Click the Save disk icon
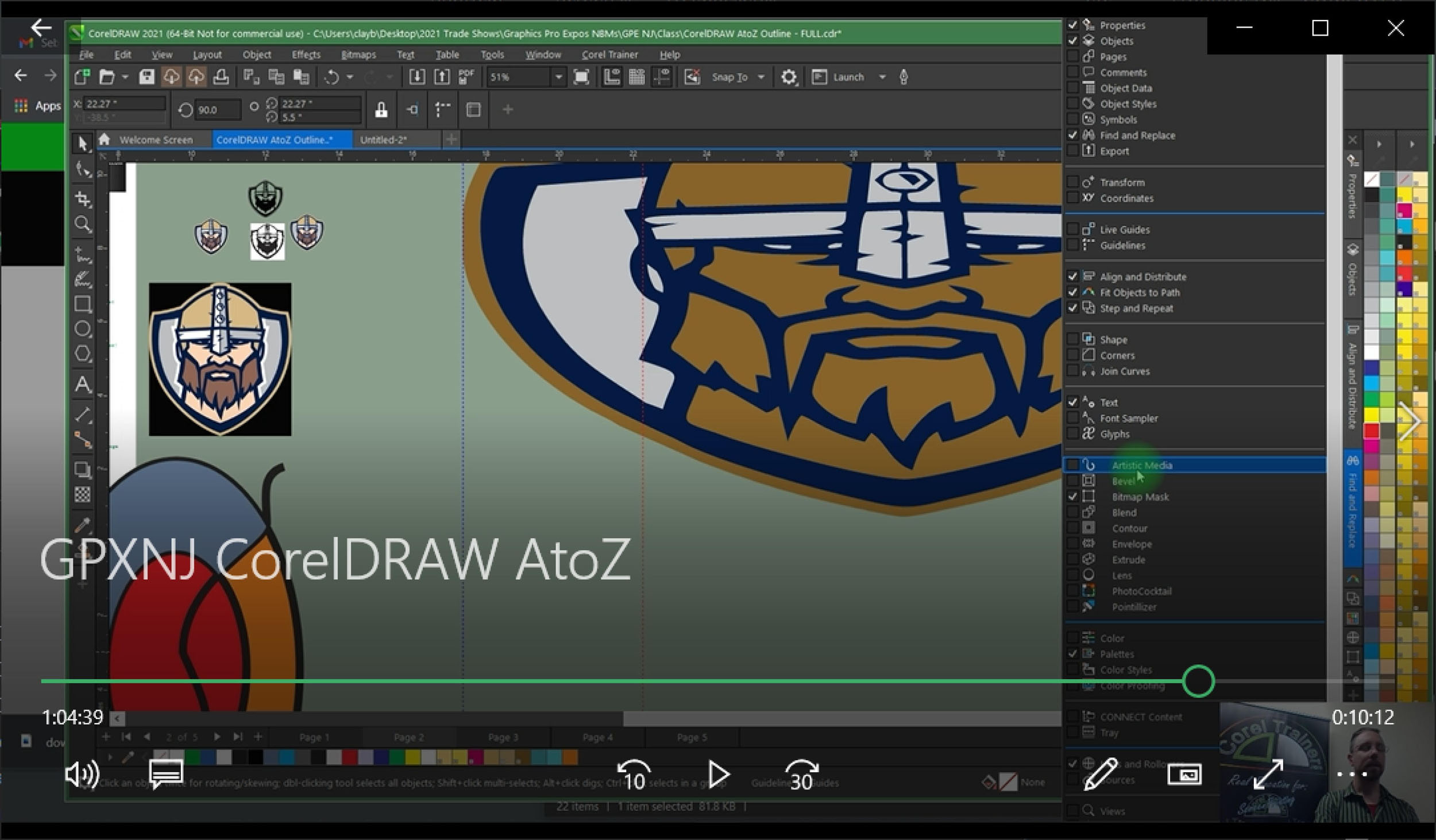Viewport: 1436px width, 840px height. [x=146, y=77]
